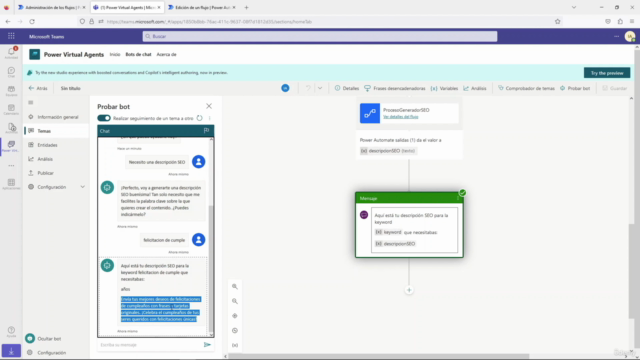Open Ver detalles del flujo link

point(400,117)
